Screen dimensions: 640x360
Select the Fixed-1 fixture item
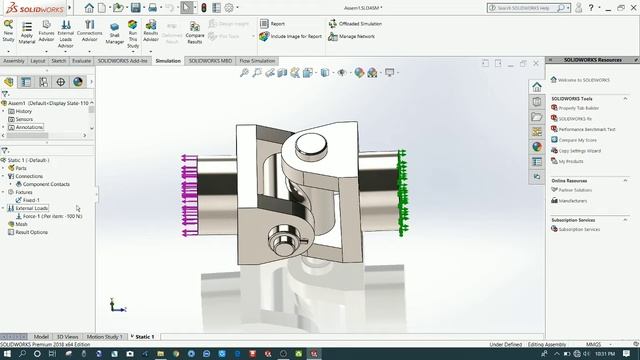31,200
